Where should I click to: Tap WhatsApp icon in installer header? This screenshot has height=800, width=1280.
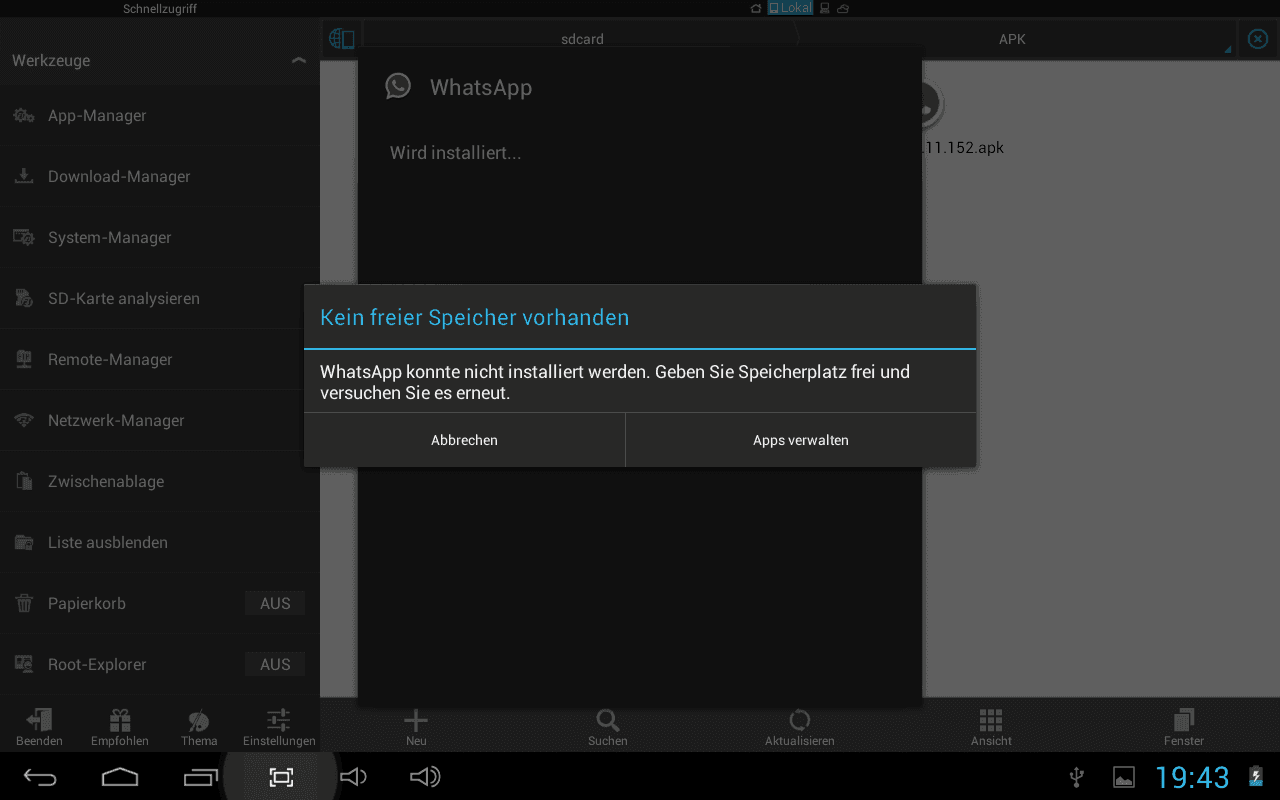pos(398,86)
